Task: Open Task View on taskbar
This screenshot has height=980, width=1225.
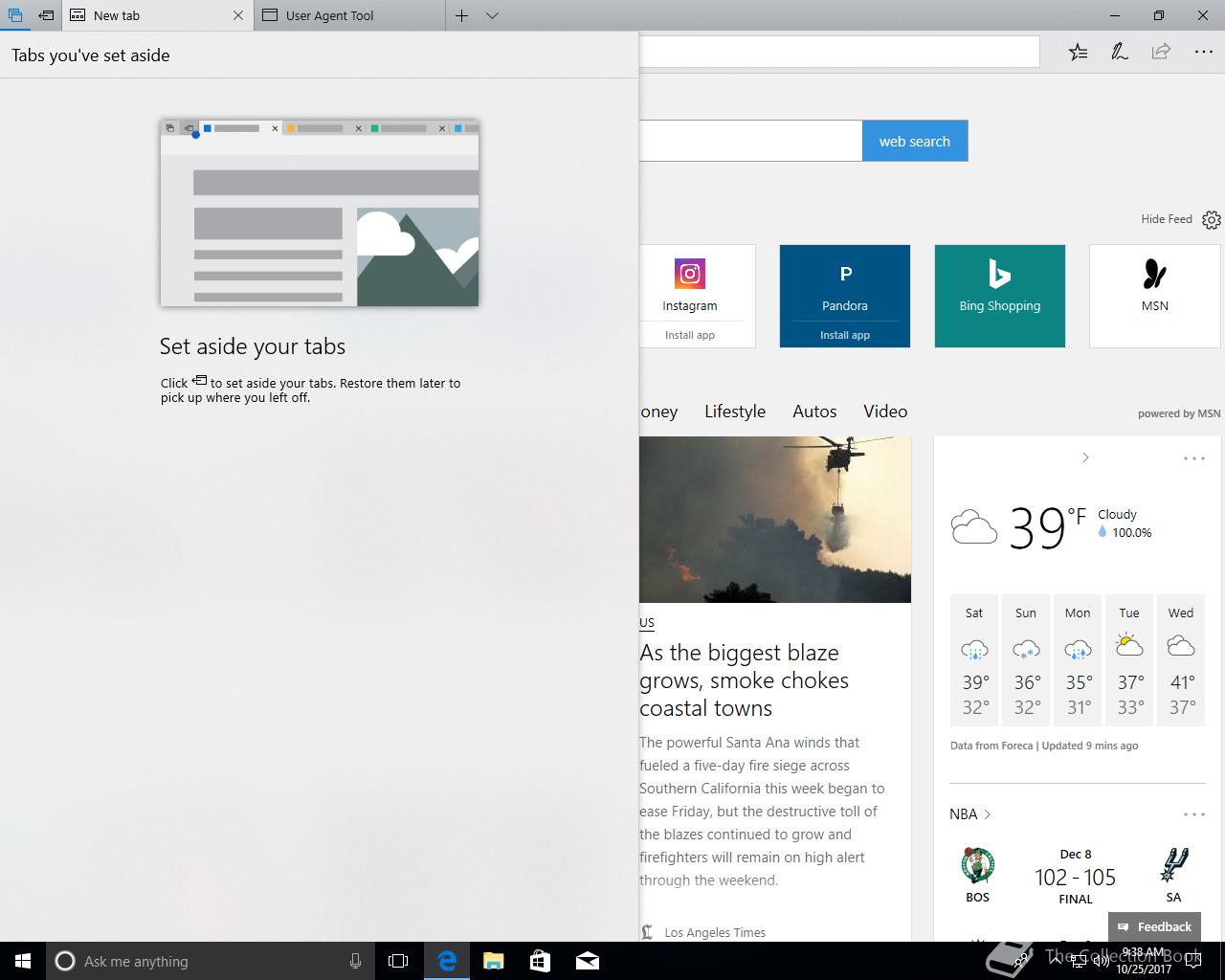Action: click(x=398, y=961)
